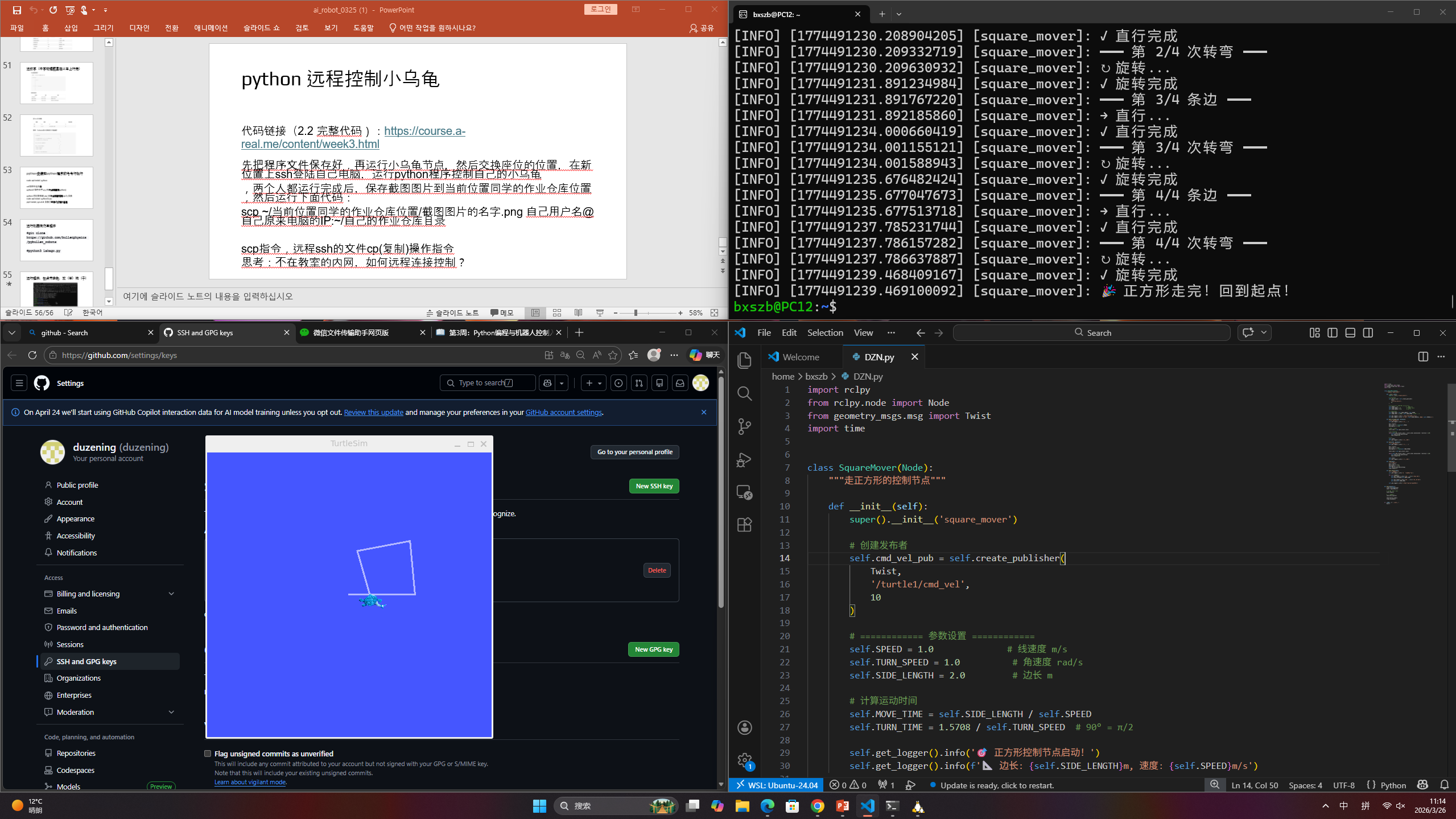Toggle VS Code bottom panel
1456x819 pixels.
(1350, 333)
